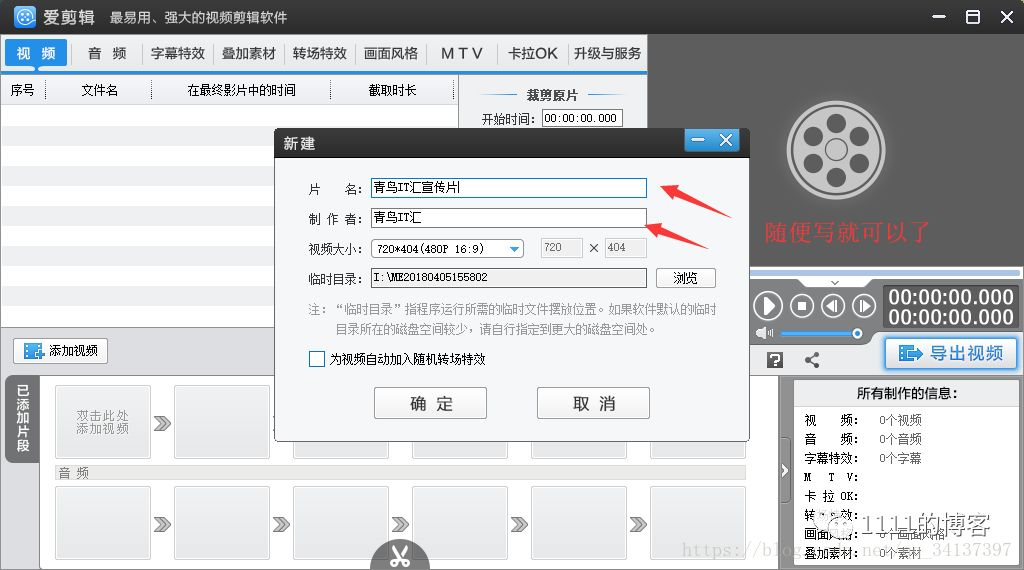Image resolution: width=1024 pixels, height=570 pixels.
Task: Expand the chevron below the preview progress bar
Action: tap(835, 283)
